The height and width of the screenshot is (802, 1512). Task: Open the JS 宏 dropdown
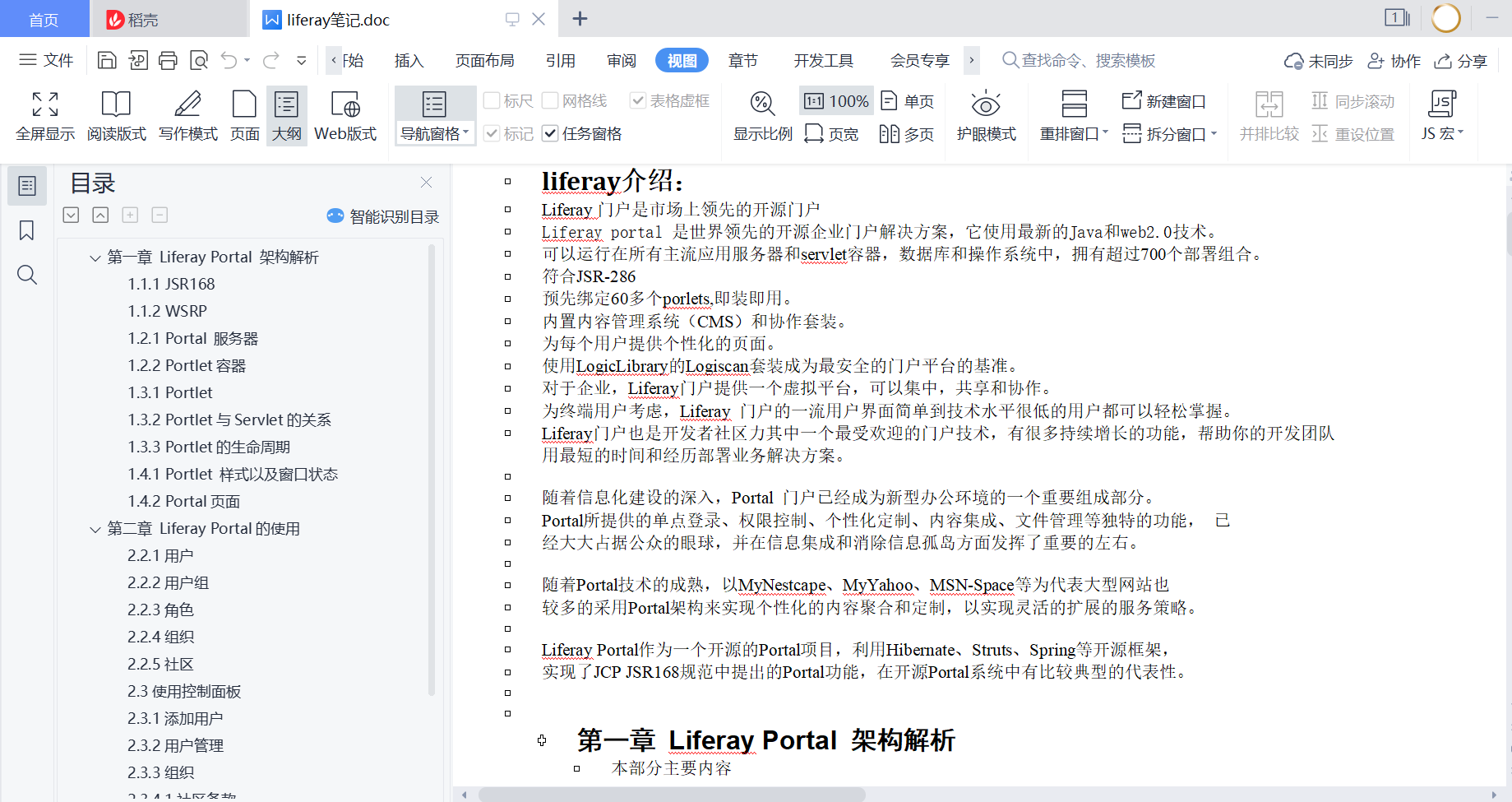(1442, 116)
